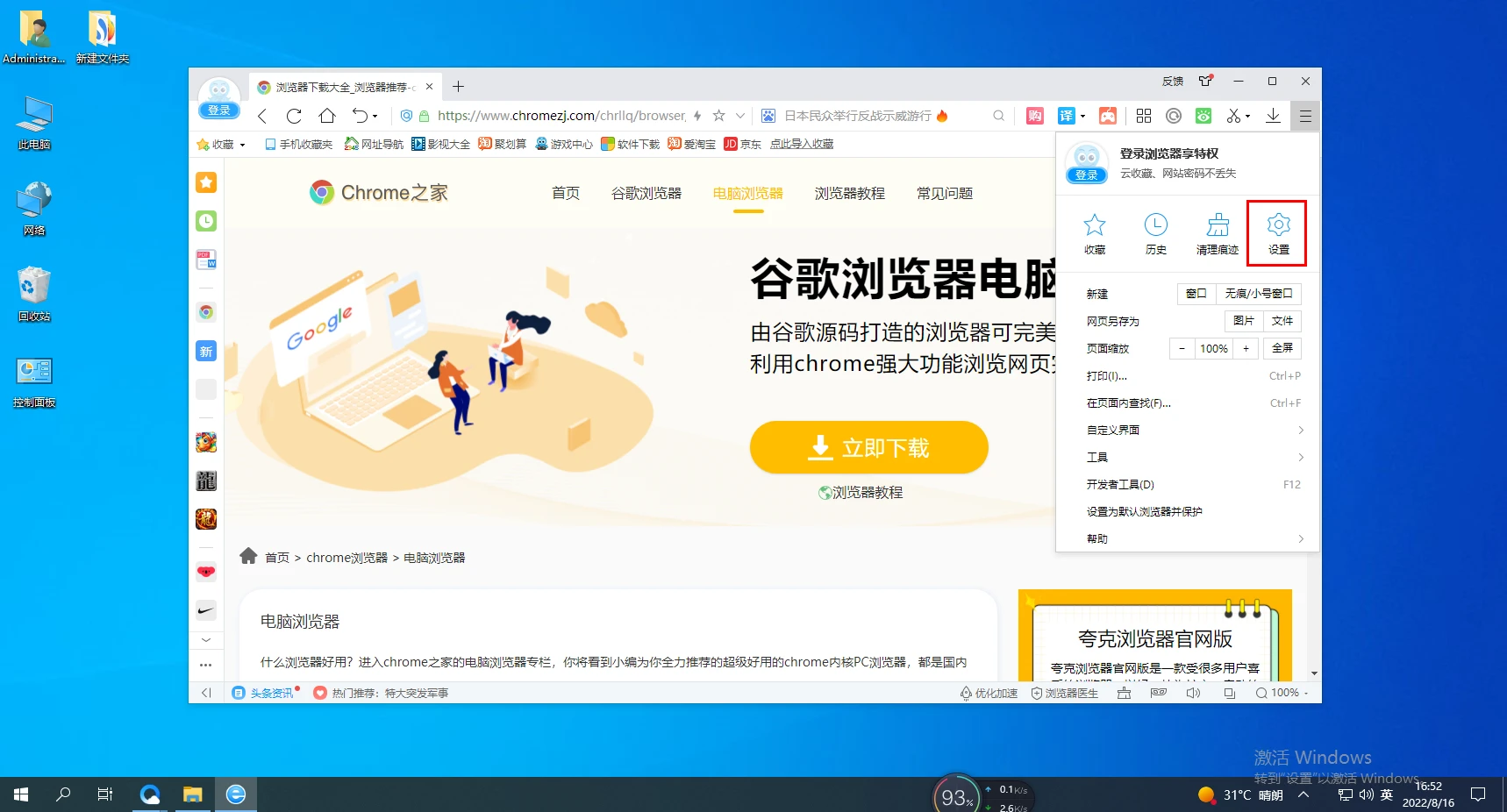Click the screenshot scissors icon

(x=1234, y=116)
